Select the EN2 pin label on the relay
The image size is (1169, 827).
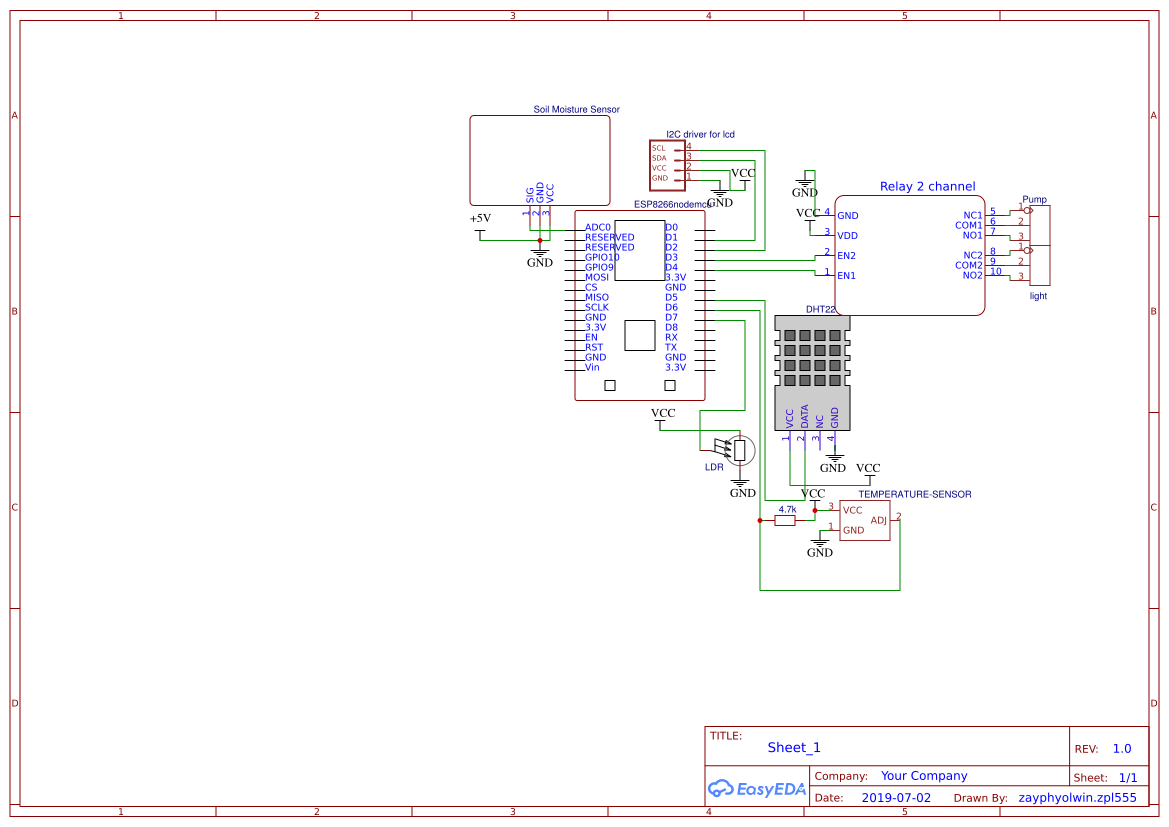click(848, 255)
